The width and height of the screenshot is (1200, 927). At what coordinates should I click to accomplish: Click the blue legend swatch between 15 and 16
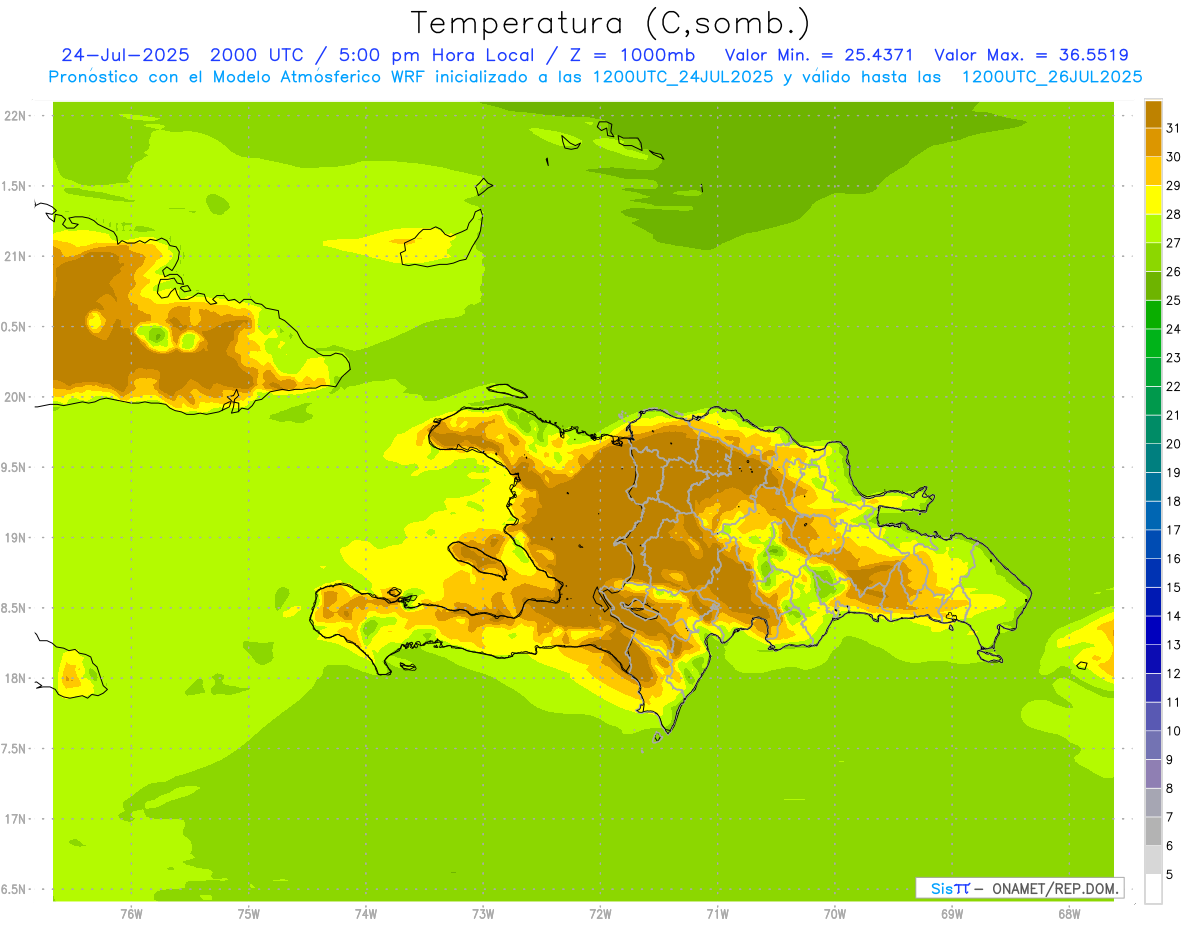pyautogui.click(x=1153, y=573)
